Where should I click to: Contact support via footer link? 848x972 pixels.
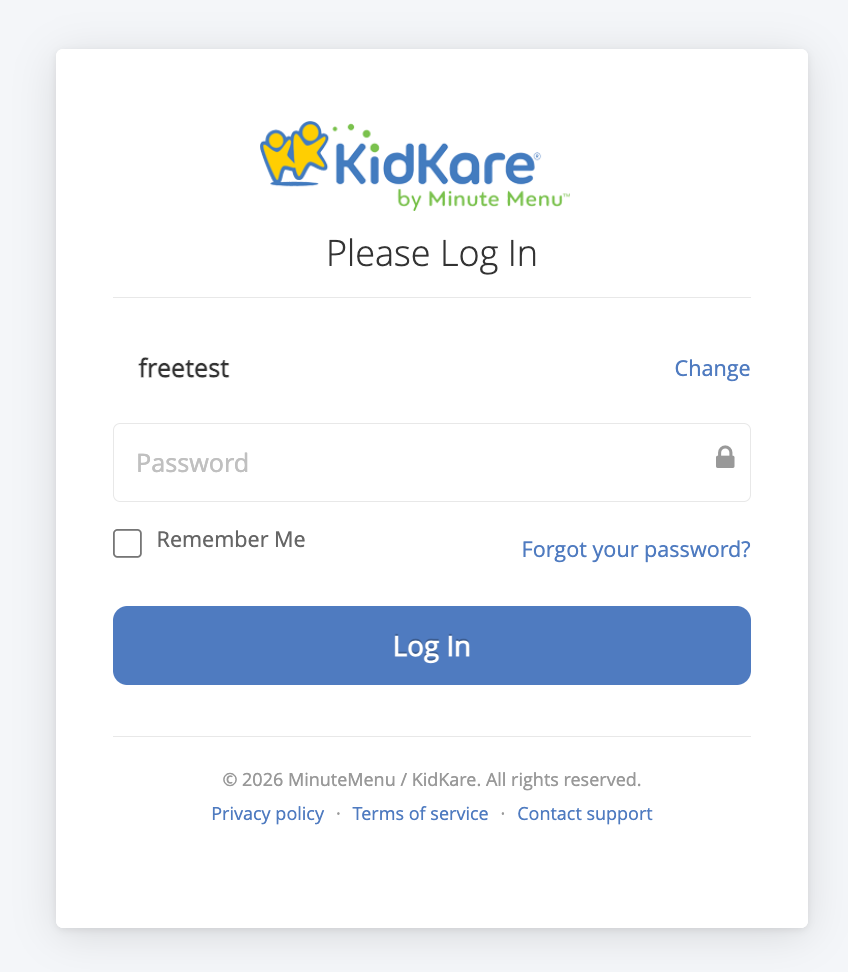[x=584, y=813]
